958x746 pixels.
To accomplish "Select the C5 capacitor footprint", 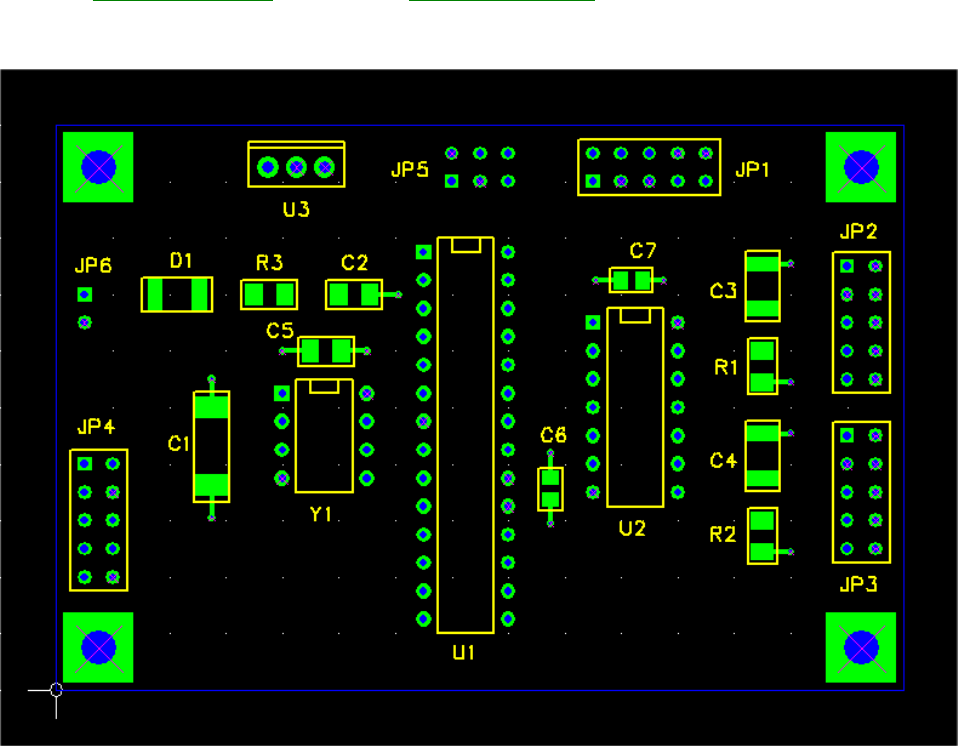I will [326, 351].
